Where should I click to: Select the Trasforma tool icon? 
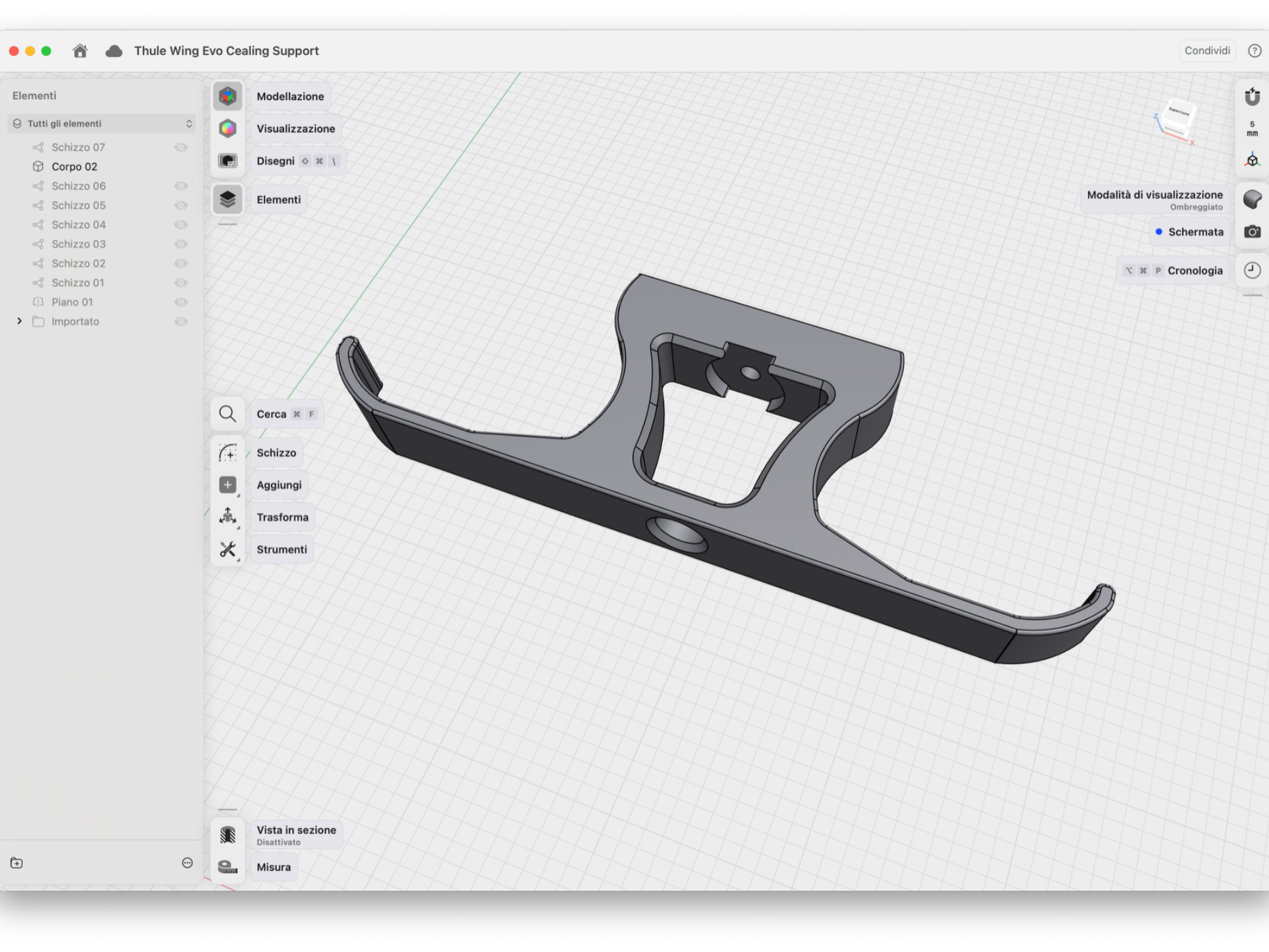click(228, 517)
